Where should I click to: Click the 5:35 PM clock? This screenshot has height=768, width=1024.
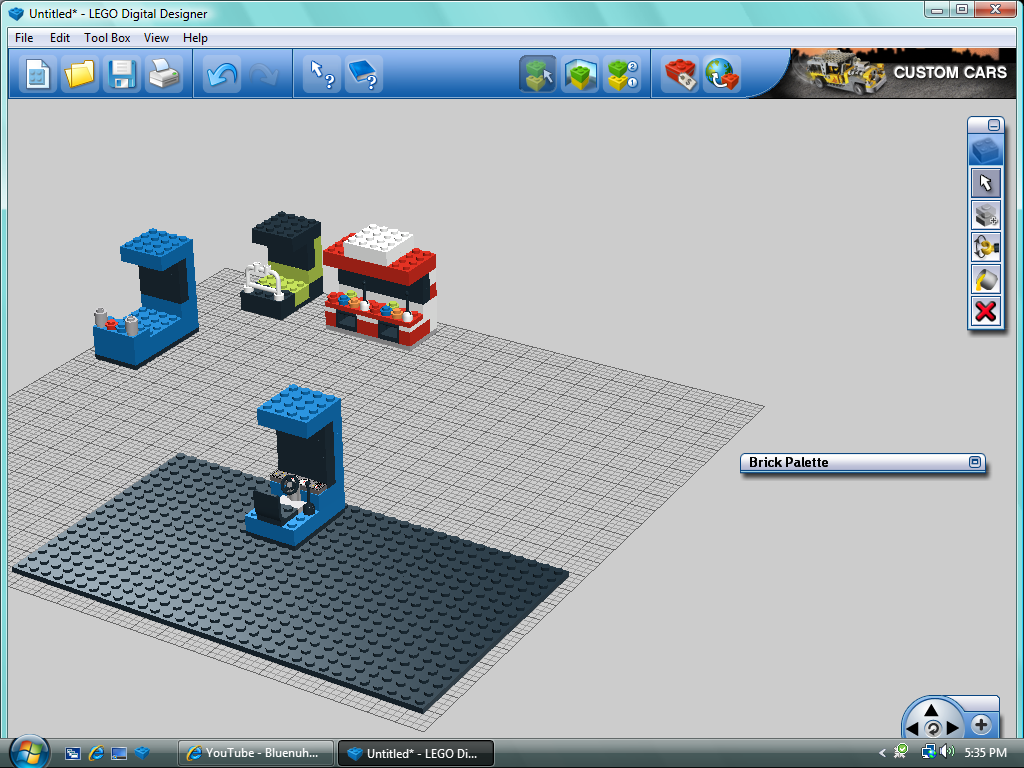pyautogui.click(x=985, y=752)
